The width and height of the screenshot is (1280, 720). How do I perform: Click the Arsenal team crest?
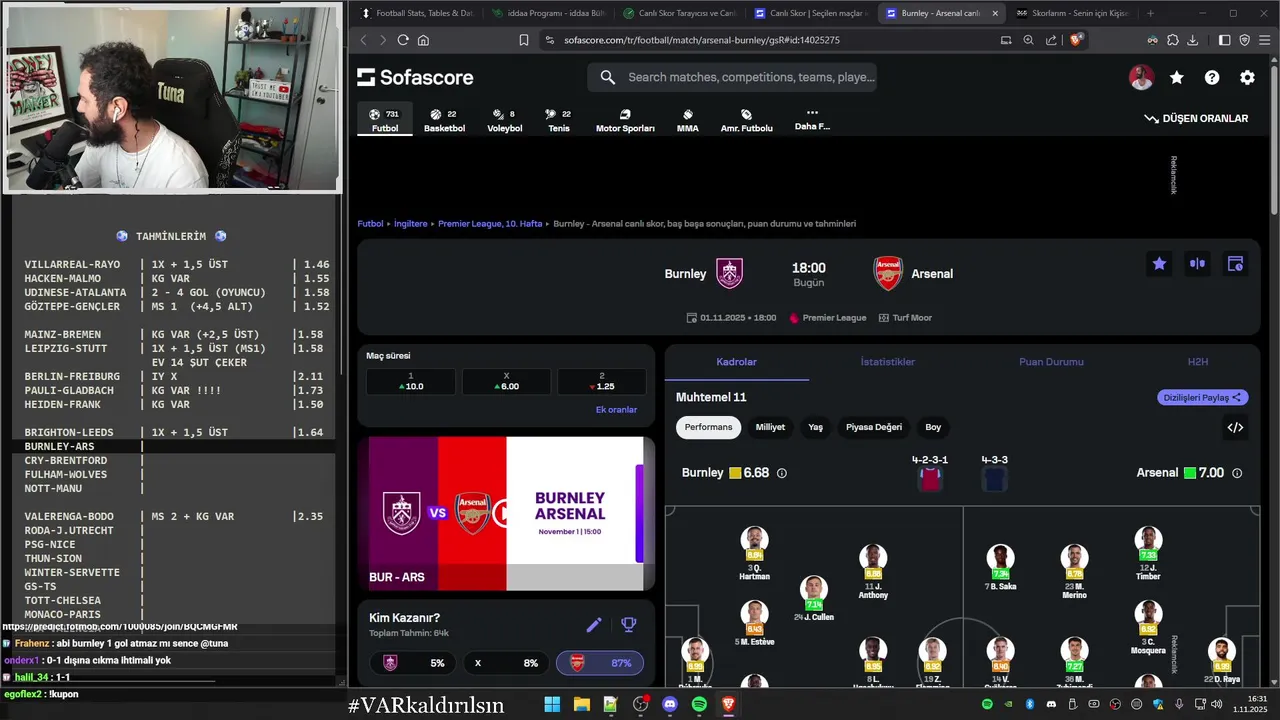coord(888,273)
